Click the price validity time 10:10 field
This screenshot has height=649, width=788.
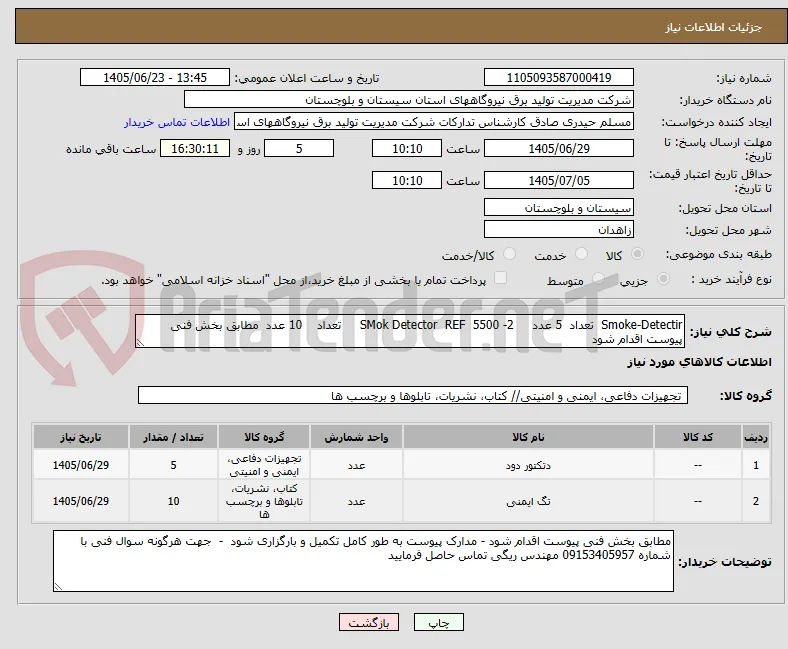(407, 180)
